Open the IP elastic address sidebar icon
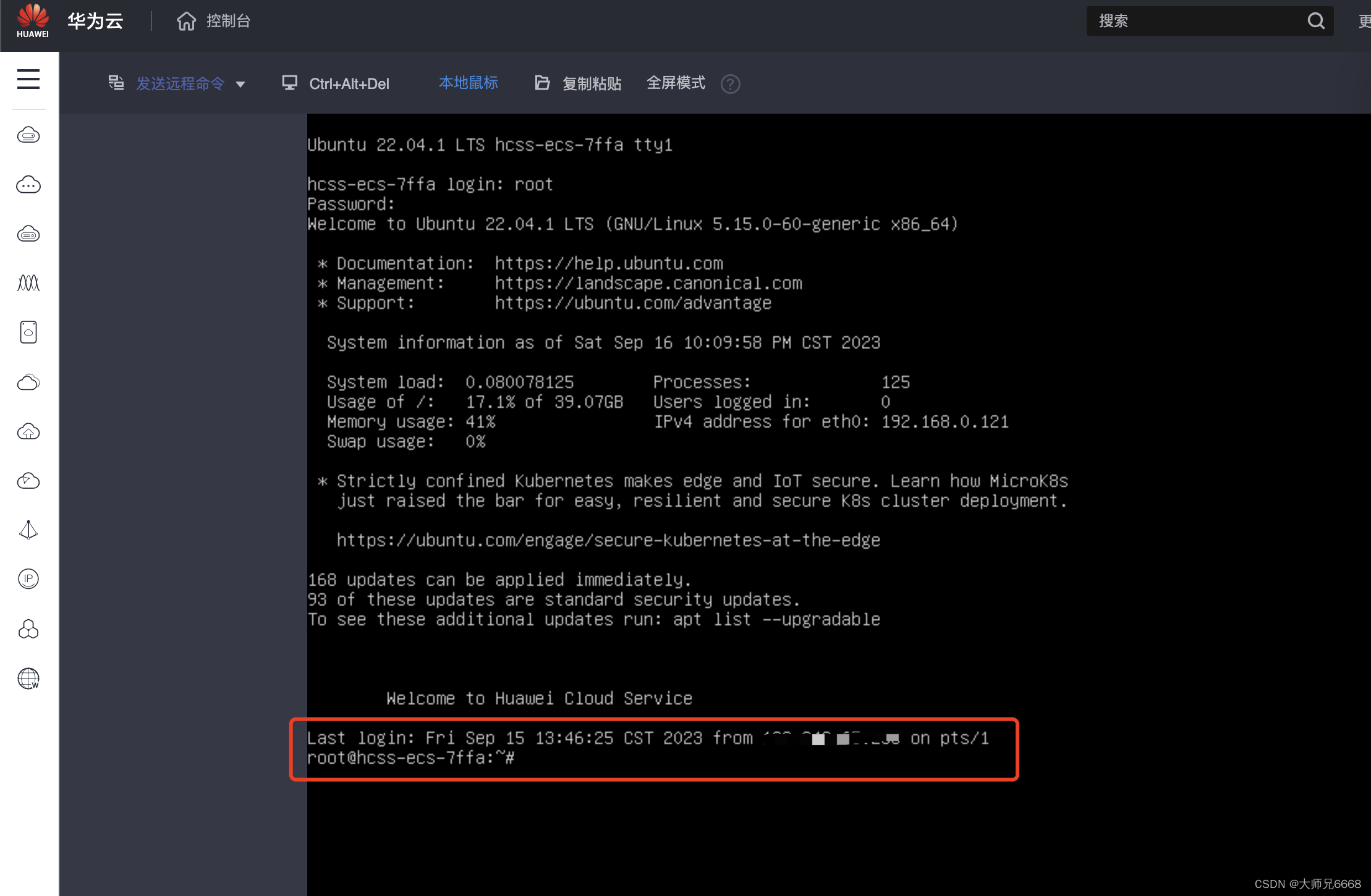Image resolution: width=1371 pixels, height=896 pixels. [28, 578]
